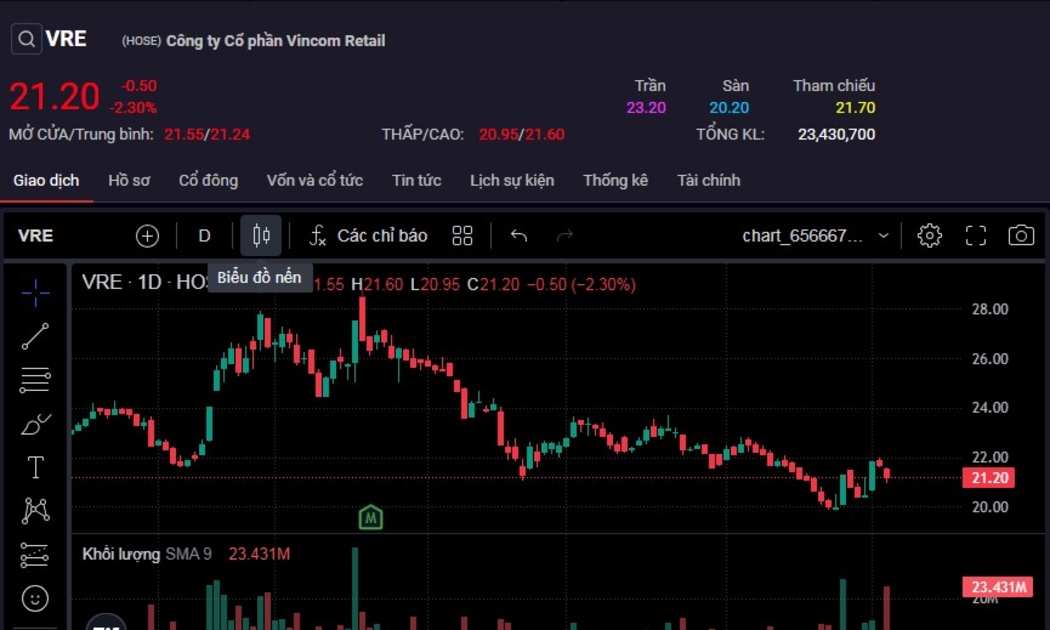
Task: Select the trend line drawing tool
Action: click(x=35, y=337)
